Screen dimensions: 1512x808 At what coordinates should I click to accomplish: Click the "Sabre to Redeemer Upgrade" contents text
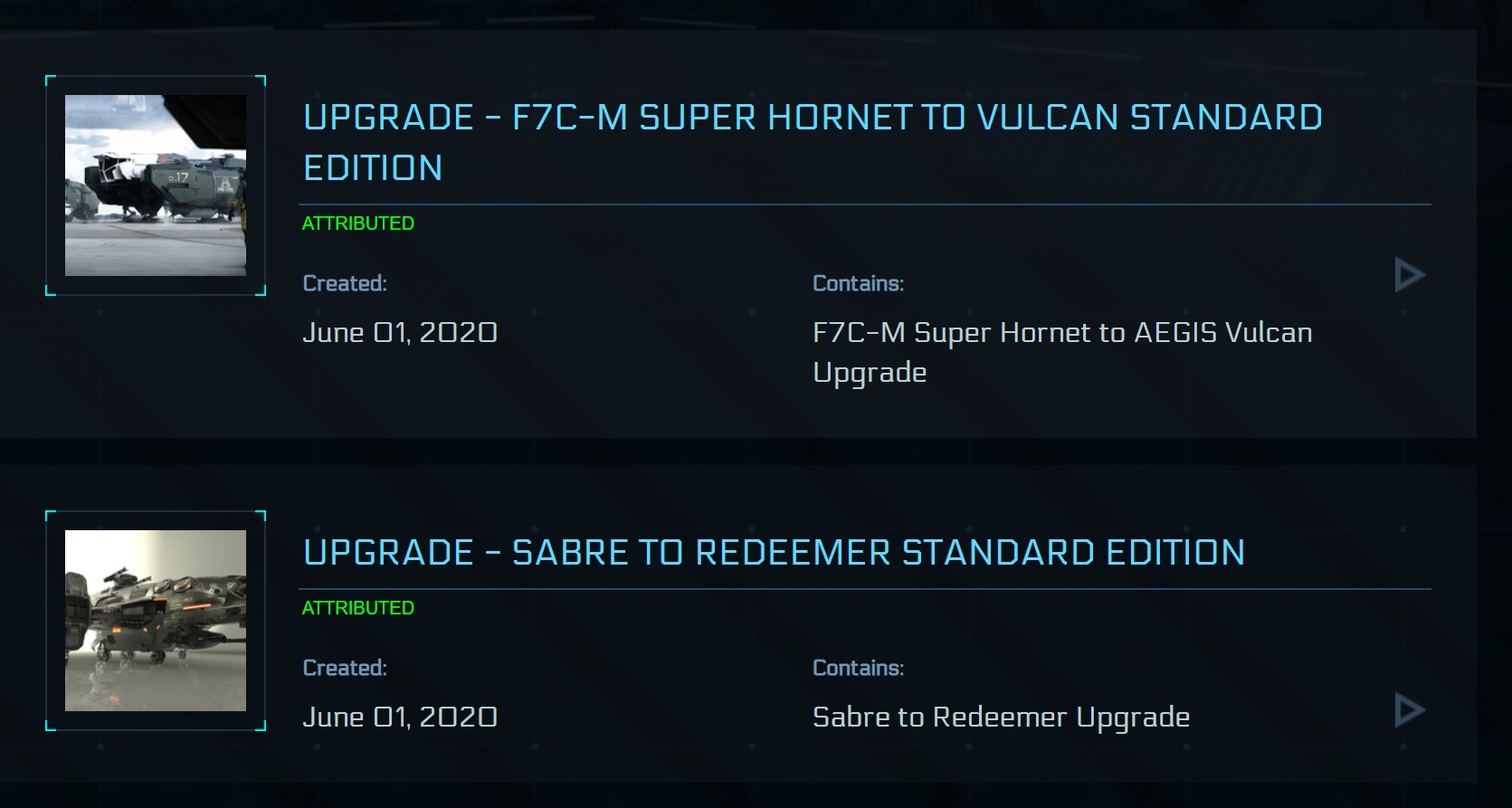coord(1001,718)
